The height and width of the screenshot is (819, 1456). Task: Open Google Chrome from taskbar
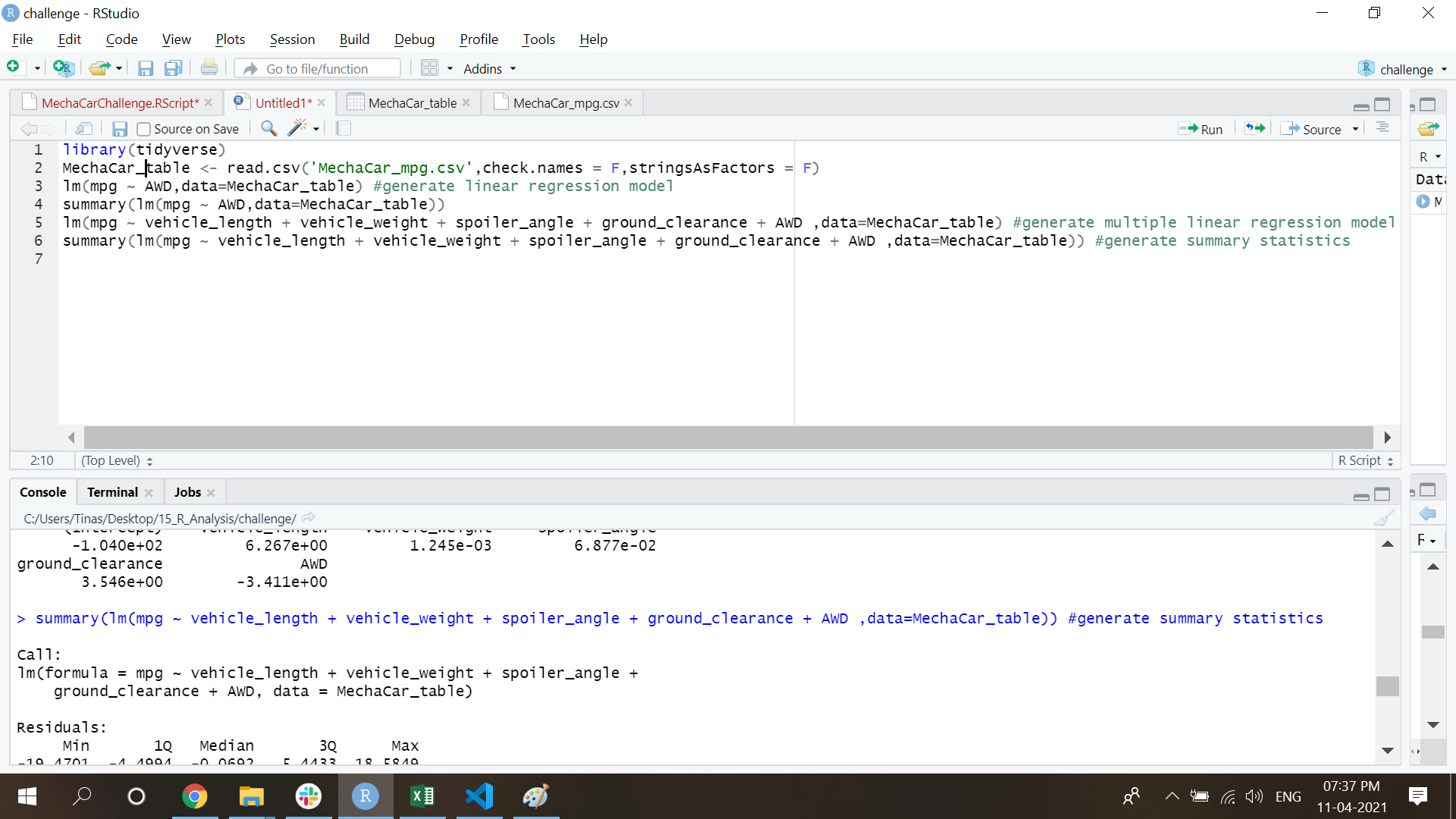(194, 796)
